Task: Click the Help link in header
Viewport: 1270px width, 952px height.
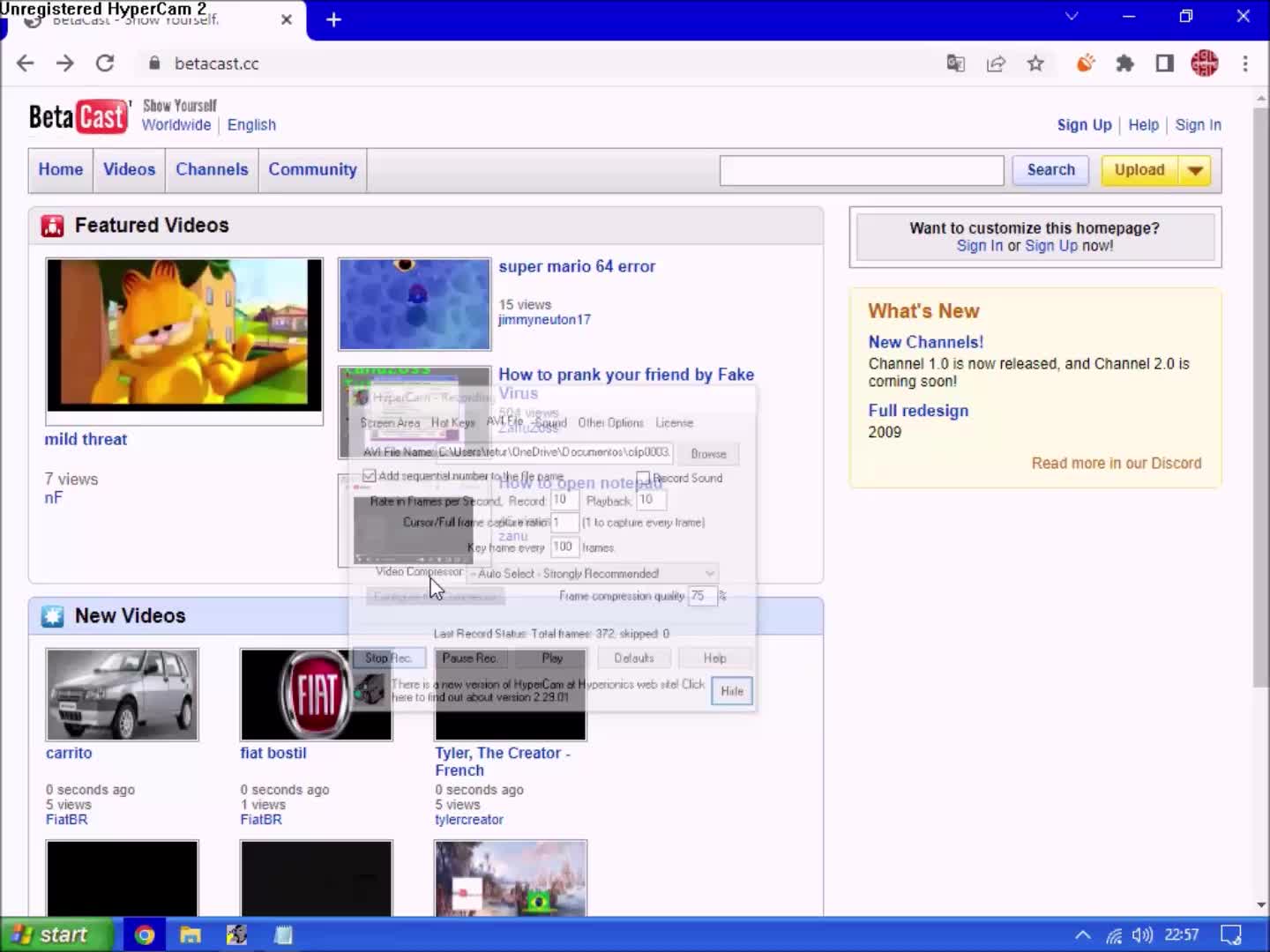Action: [1143, 125]
